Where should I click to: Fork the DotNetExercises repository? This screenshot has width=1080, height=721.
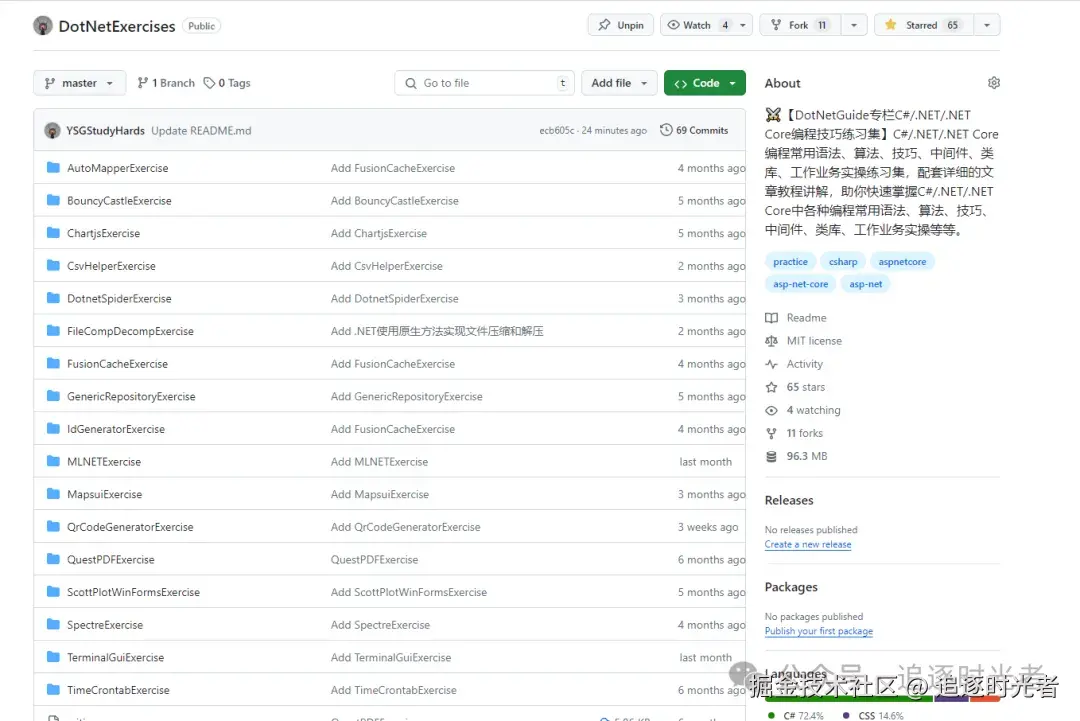[x=799, y=25]
